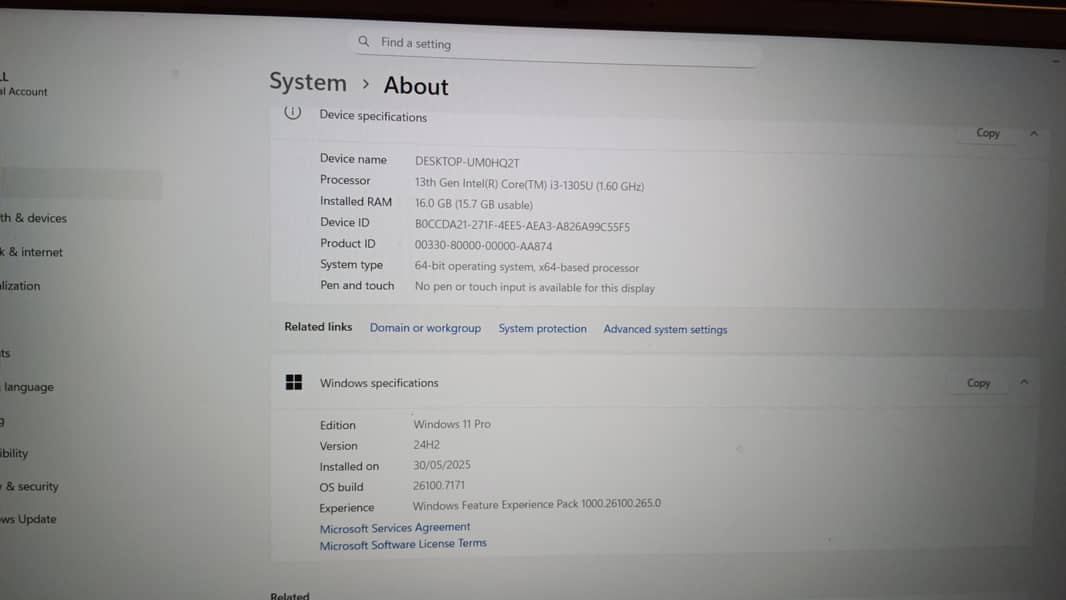The image size is (1066, 600).
Task: Open the Domain or workgroup link
Action: [x=425, y=328]
